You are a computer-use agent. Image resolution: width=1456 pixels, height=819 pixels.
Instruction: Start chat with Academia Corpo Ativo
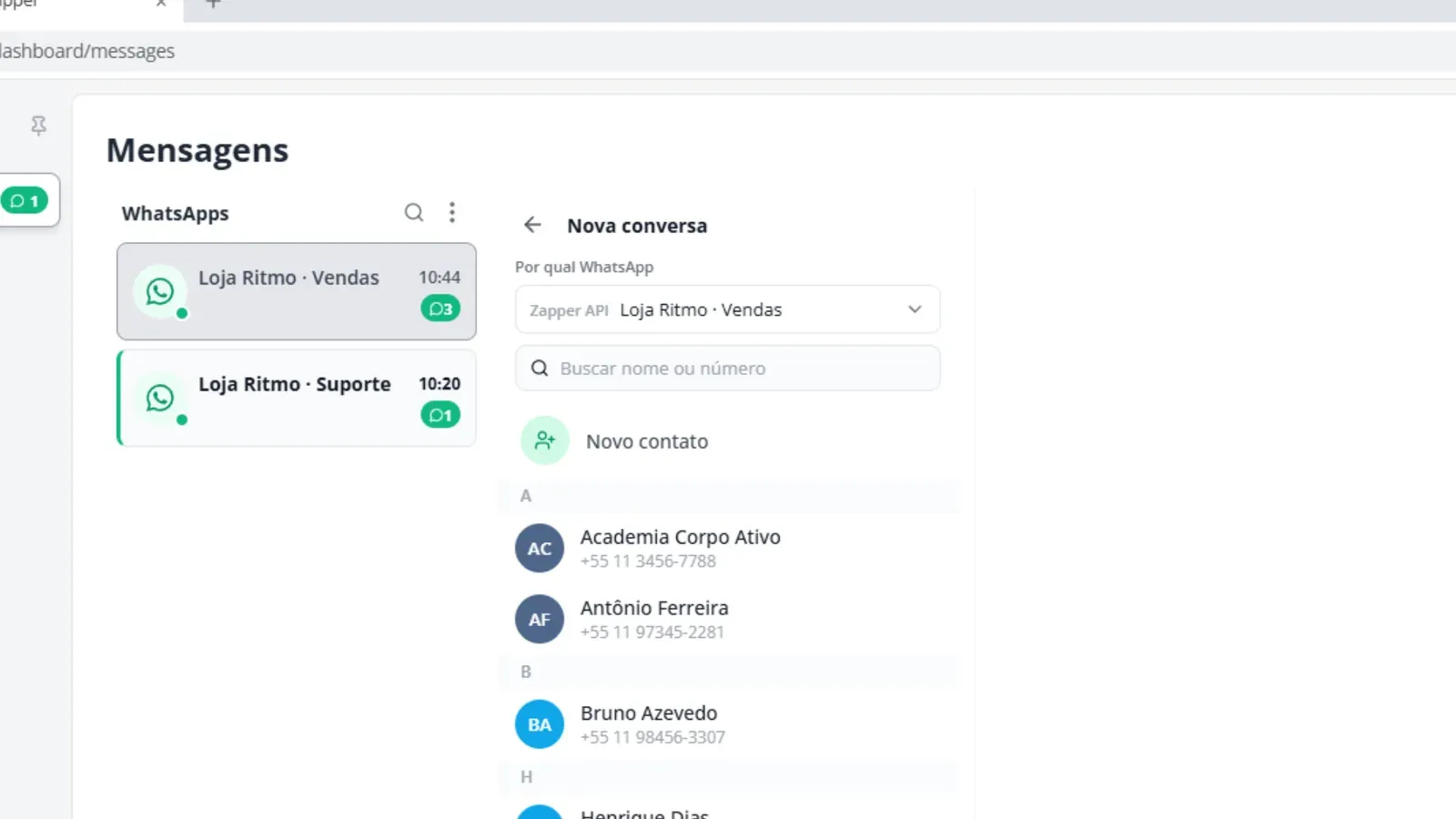(728, 548)
